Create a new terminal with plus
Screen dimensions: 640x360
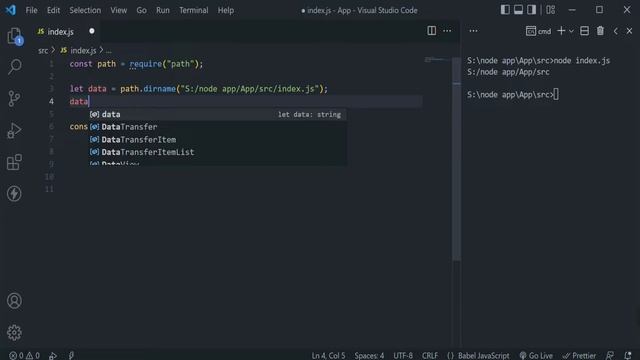561,31
